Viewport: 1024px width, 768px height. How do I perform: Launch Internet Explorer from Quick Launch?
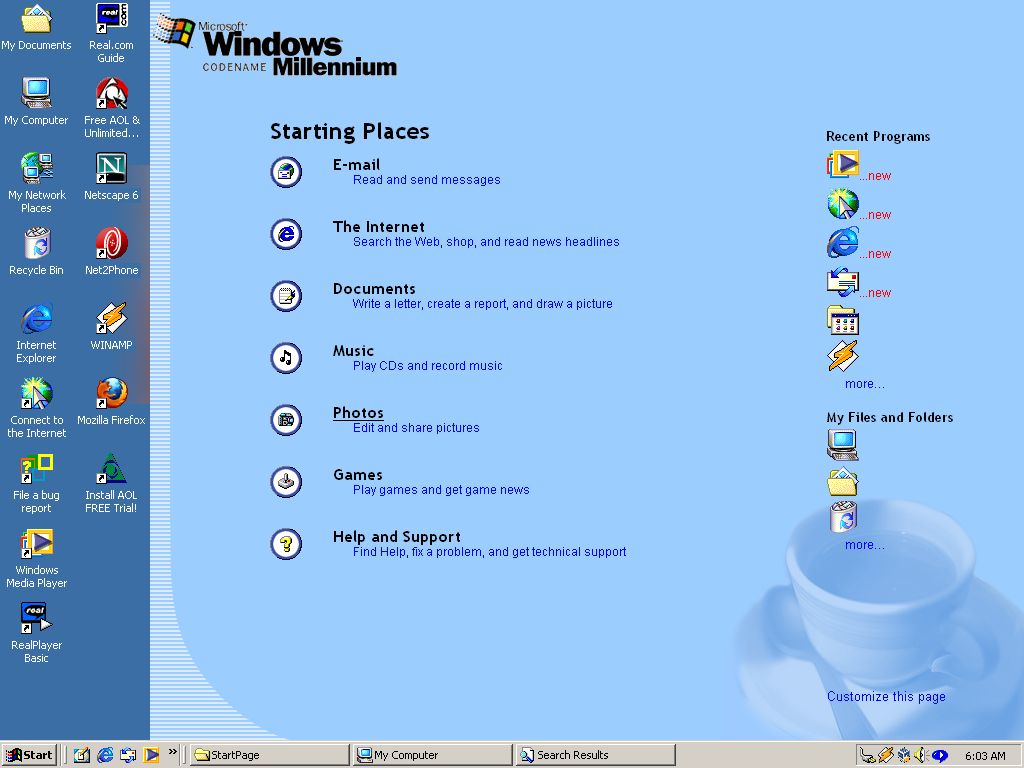tap(103, 755)
